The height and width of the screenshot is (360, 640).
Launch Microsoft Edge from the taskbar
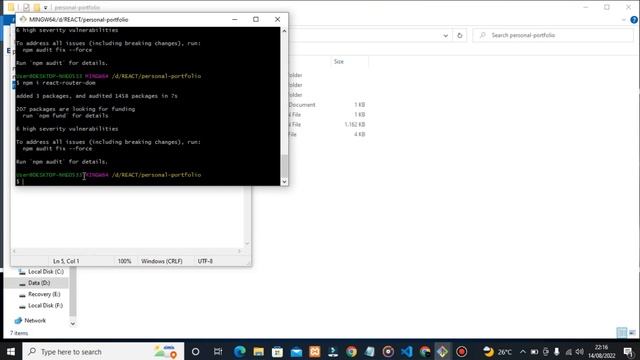[x=240, y=351]
